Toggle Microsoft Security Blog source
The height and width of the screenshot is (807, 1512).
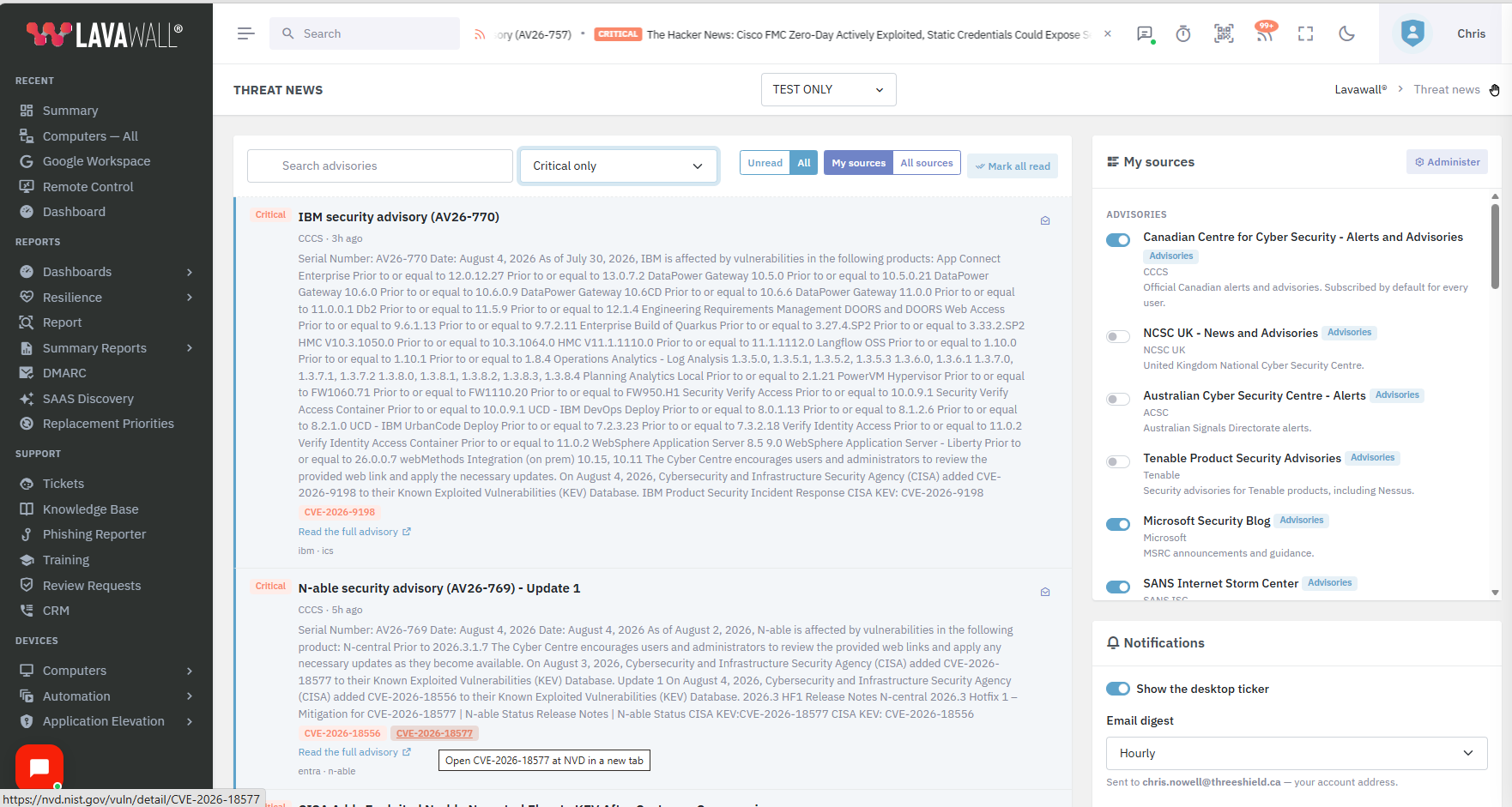1118,524
